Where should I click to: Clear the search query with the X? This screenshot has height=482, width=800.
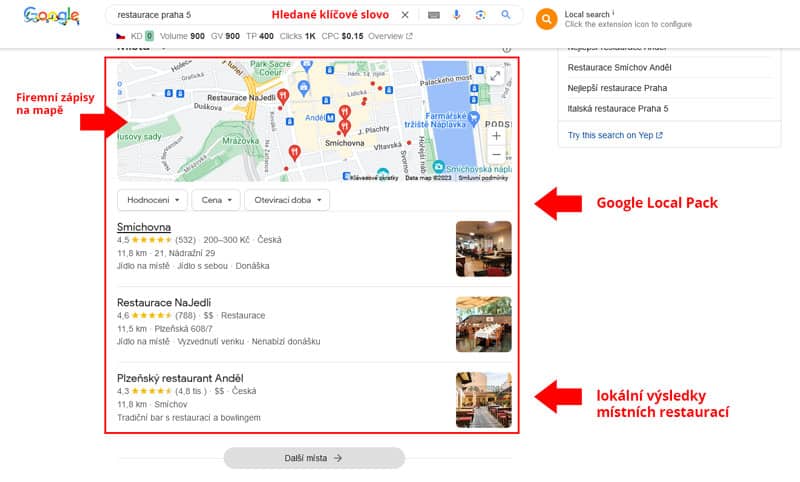point(405,15)
